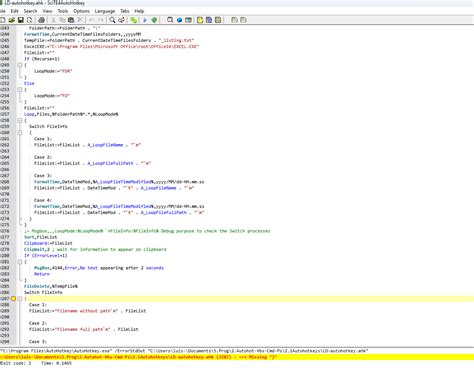The image size is (474, 385).
Task: Click the MsgBox 4144 Error code line
Action: click(99, 268)
